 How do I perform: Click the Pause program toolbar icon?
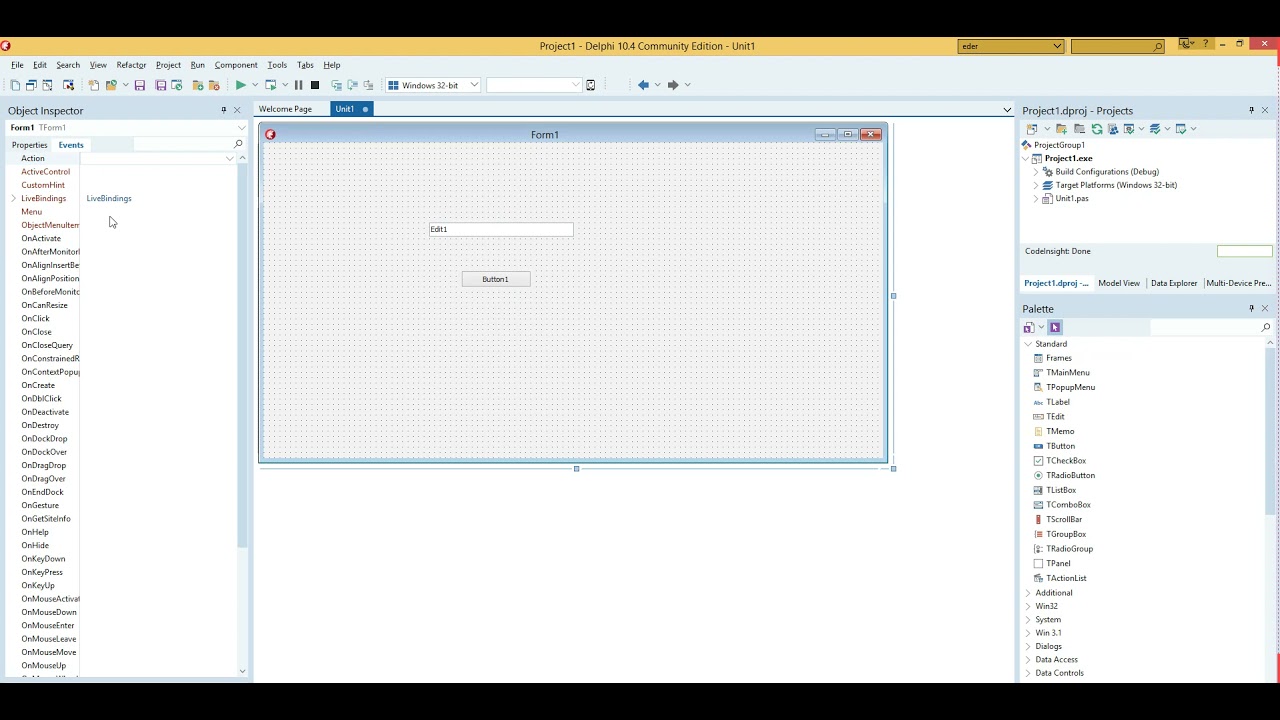[298, 85]
